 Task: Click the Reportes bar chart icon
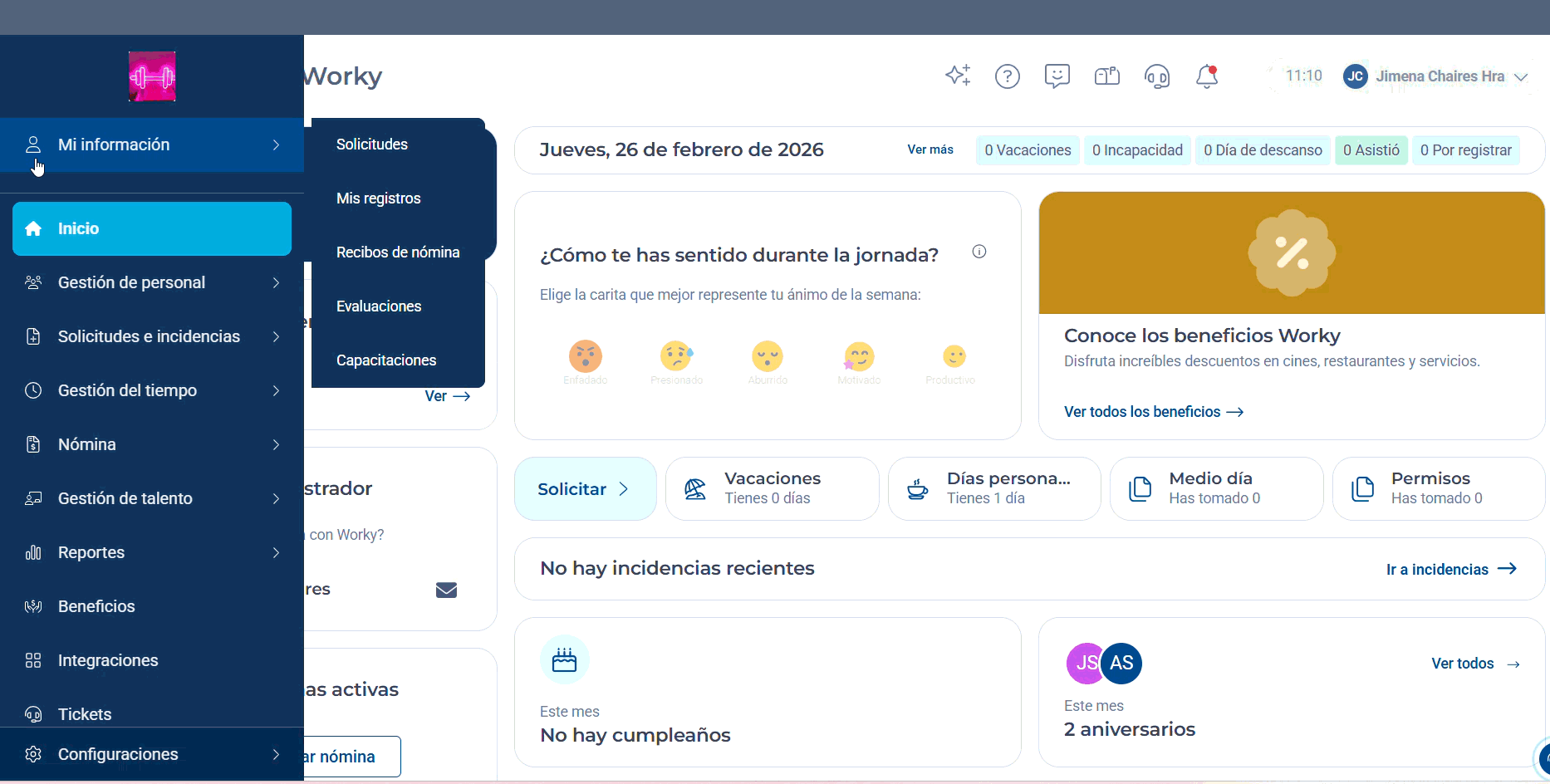click(33, 552)
